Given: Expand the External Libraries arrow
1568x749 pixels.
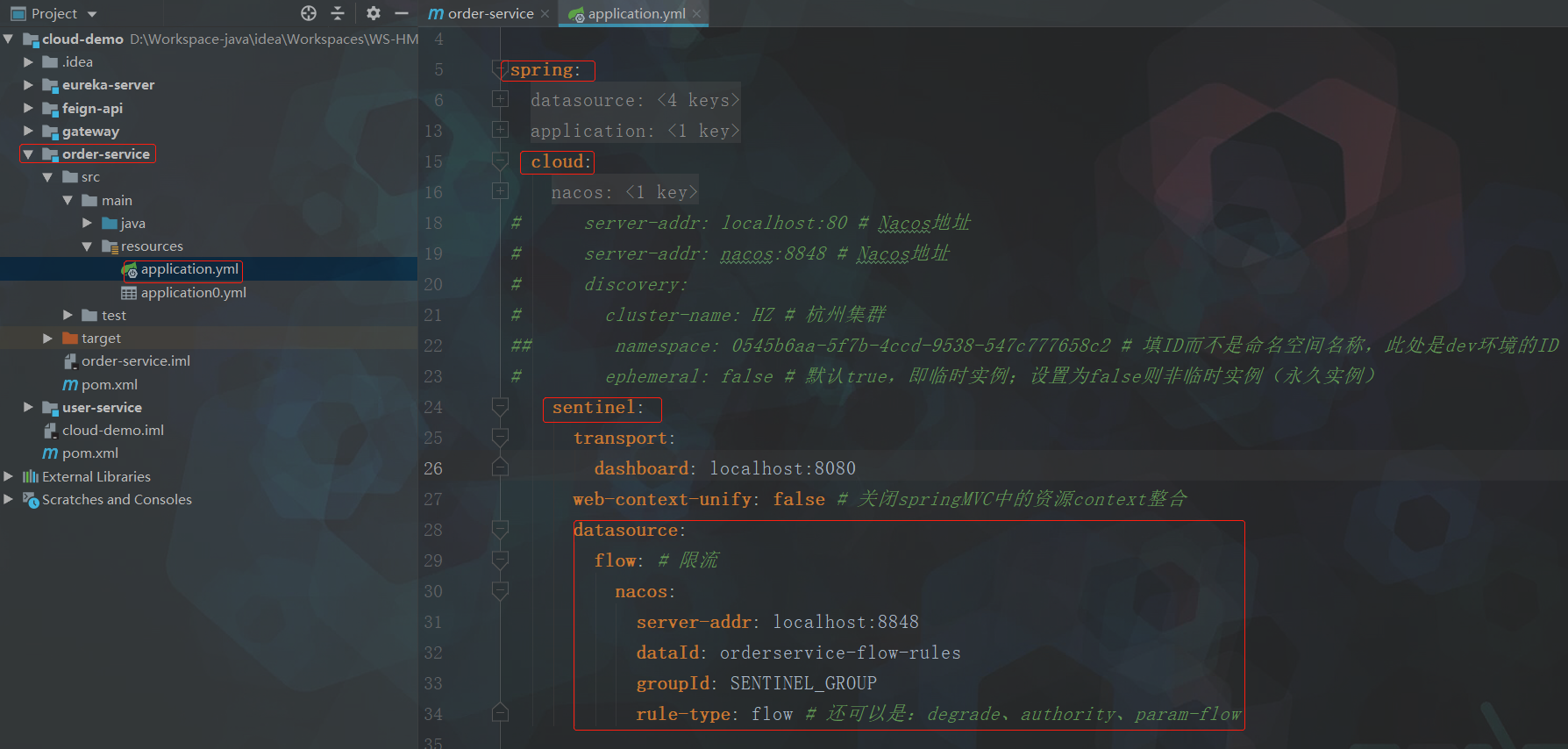Looking at the screenshot, I should [9, 477].
